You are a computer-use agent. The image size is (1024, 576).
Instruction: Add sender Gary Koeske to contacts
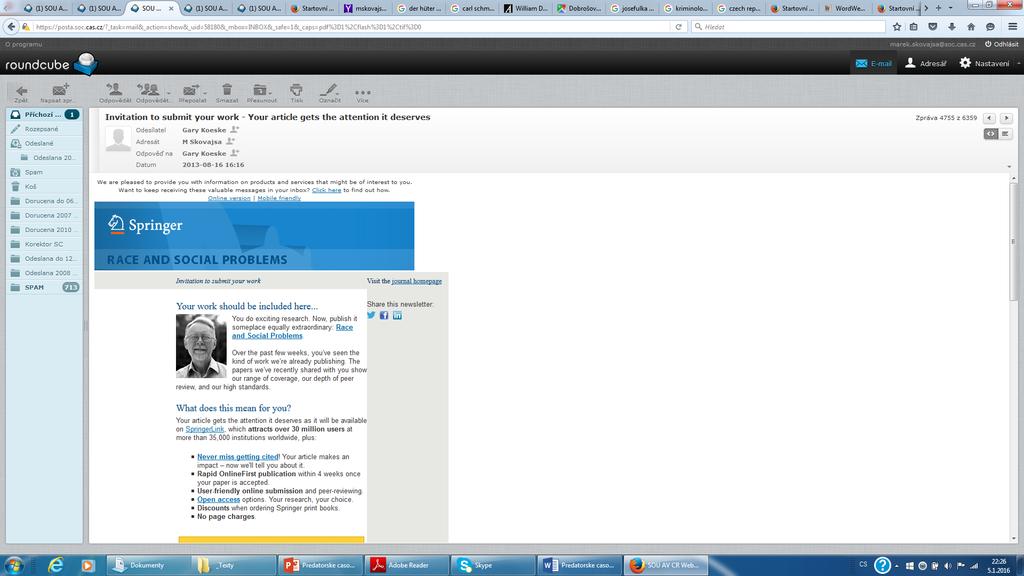pyautogui.click(x=234, y=129)
